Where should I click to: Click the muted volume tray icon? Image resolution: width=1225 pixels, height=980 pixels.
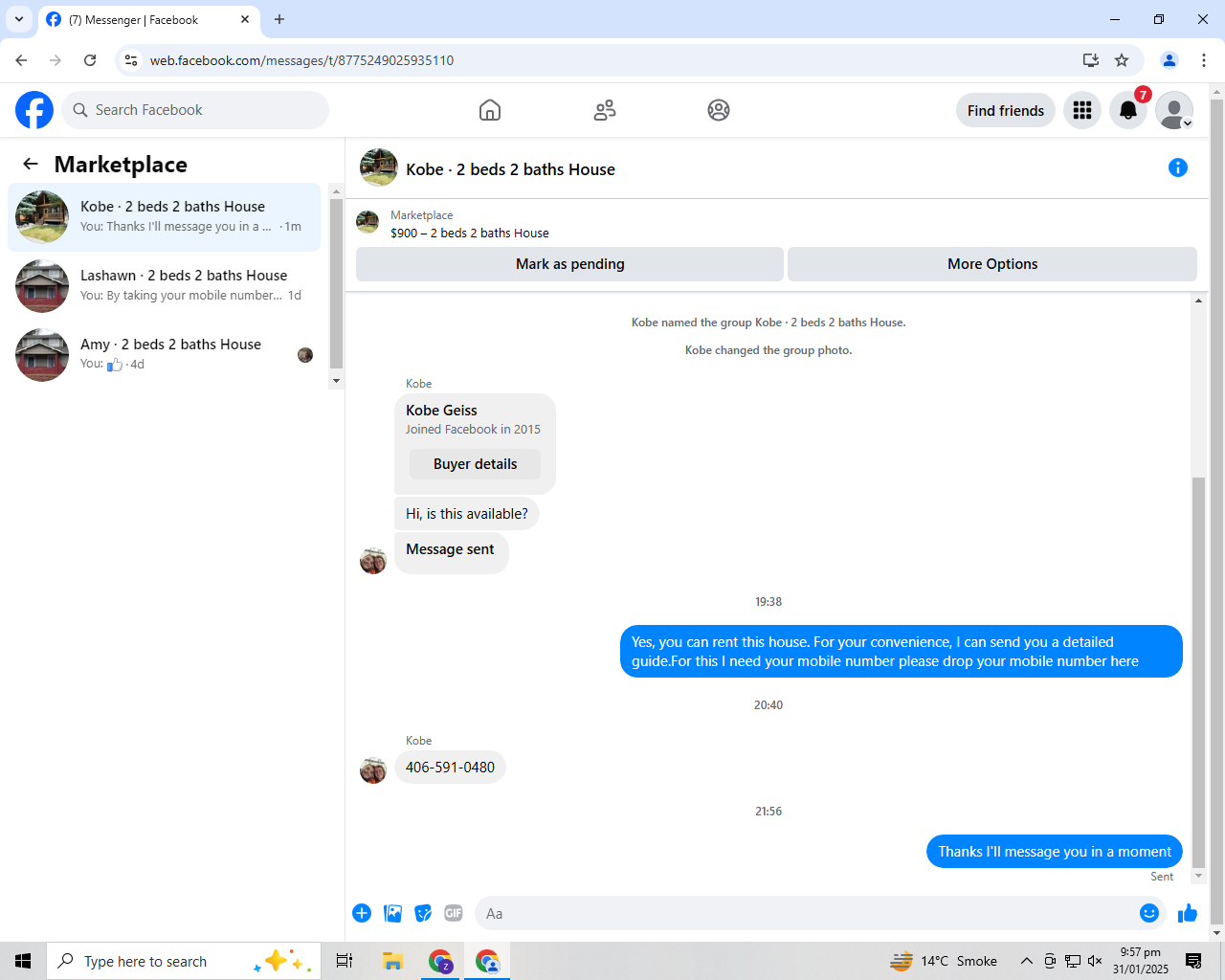pyautogui.click(x=1095, y=961)
